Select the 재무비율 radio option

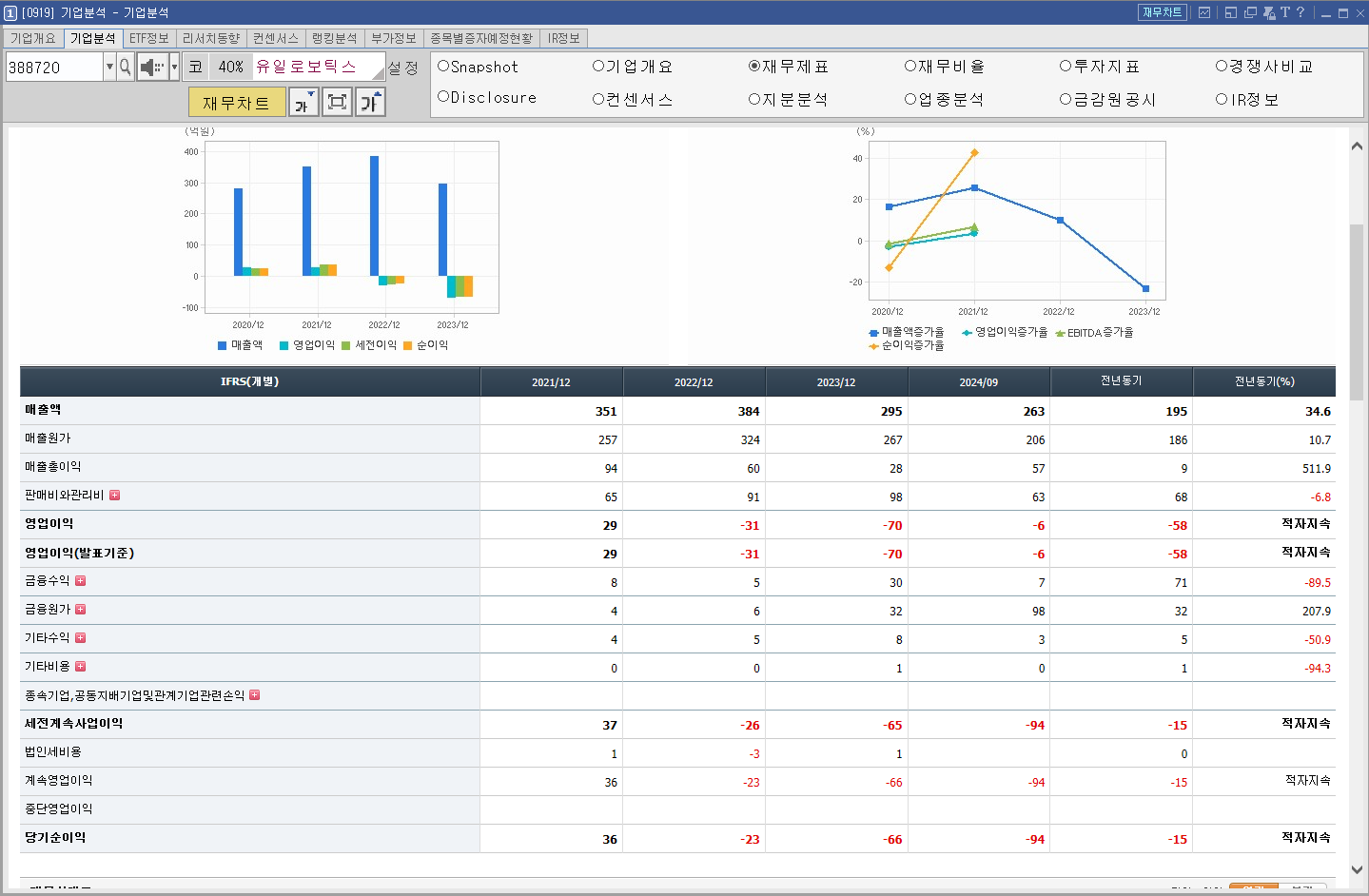coord(911,66)
